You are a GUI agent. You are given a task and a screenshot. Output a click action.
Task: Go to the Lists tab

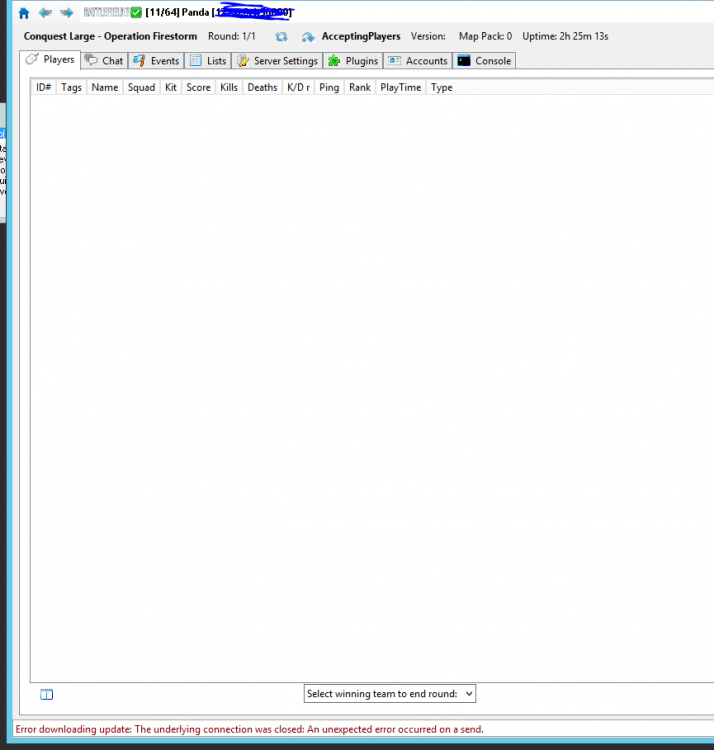click(x=209, y=61)
